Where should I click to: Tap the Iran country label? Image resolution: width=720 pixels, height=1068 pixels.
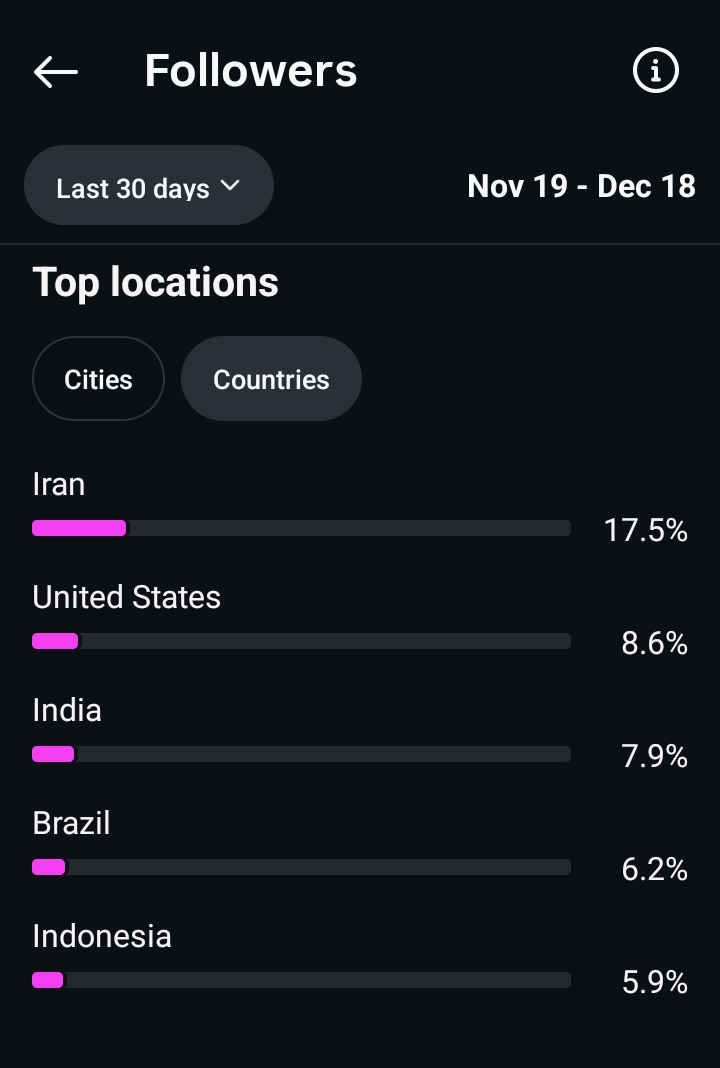pyautogui.click(x=59, y=485)
